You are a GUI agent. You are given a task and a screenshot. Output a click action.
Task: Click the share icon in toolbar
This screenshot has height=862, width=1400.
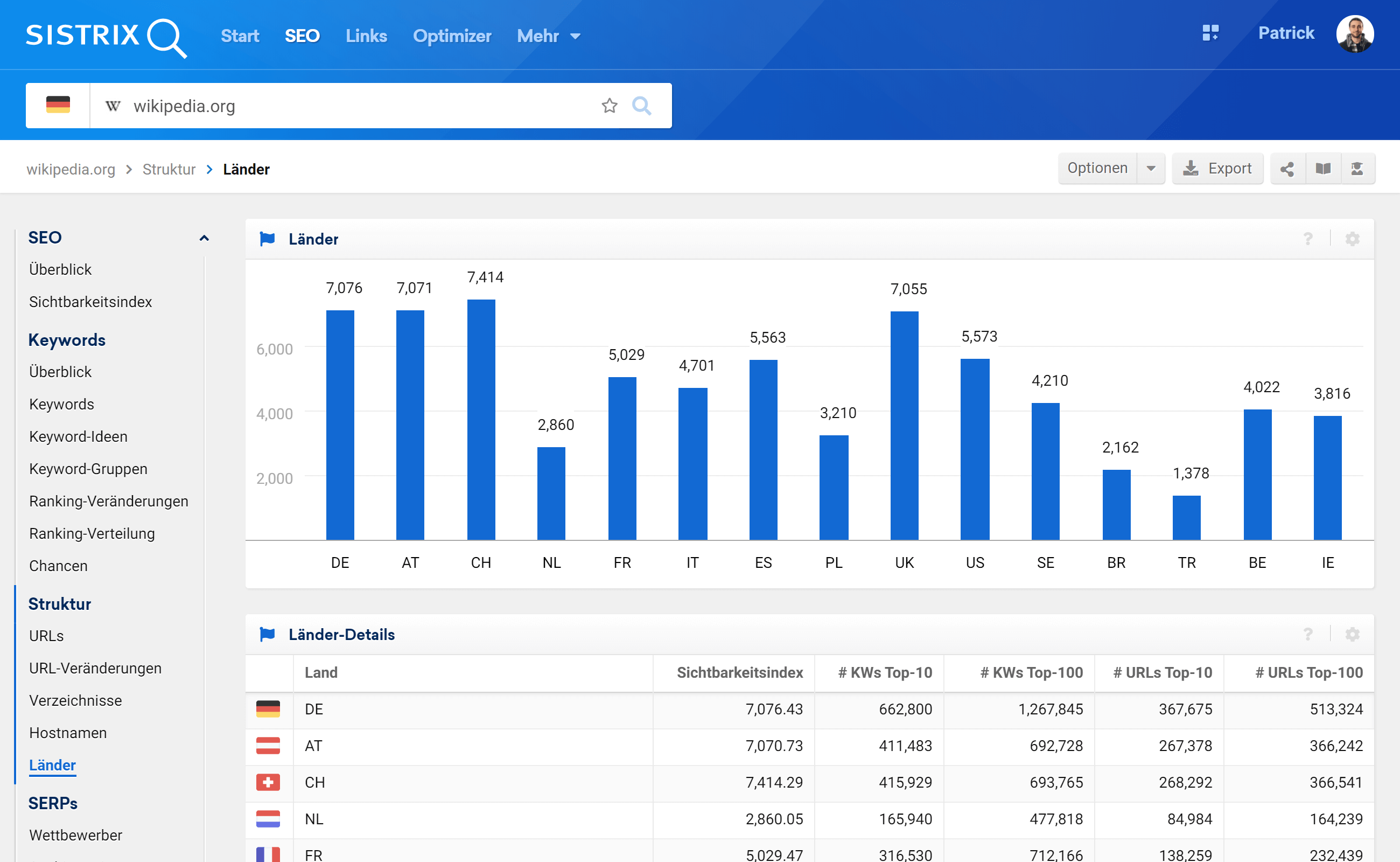1287,169
